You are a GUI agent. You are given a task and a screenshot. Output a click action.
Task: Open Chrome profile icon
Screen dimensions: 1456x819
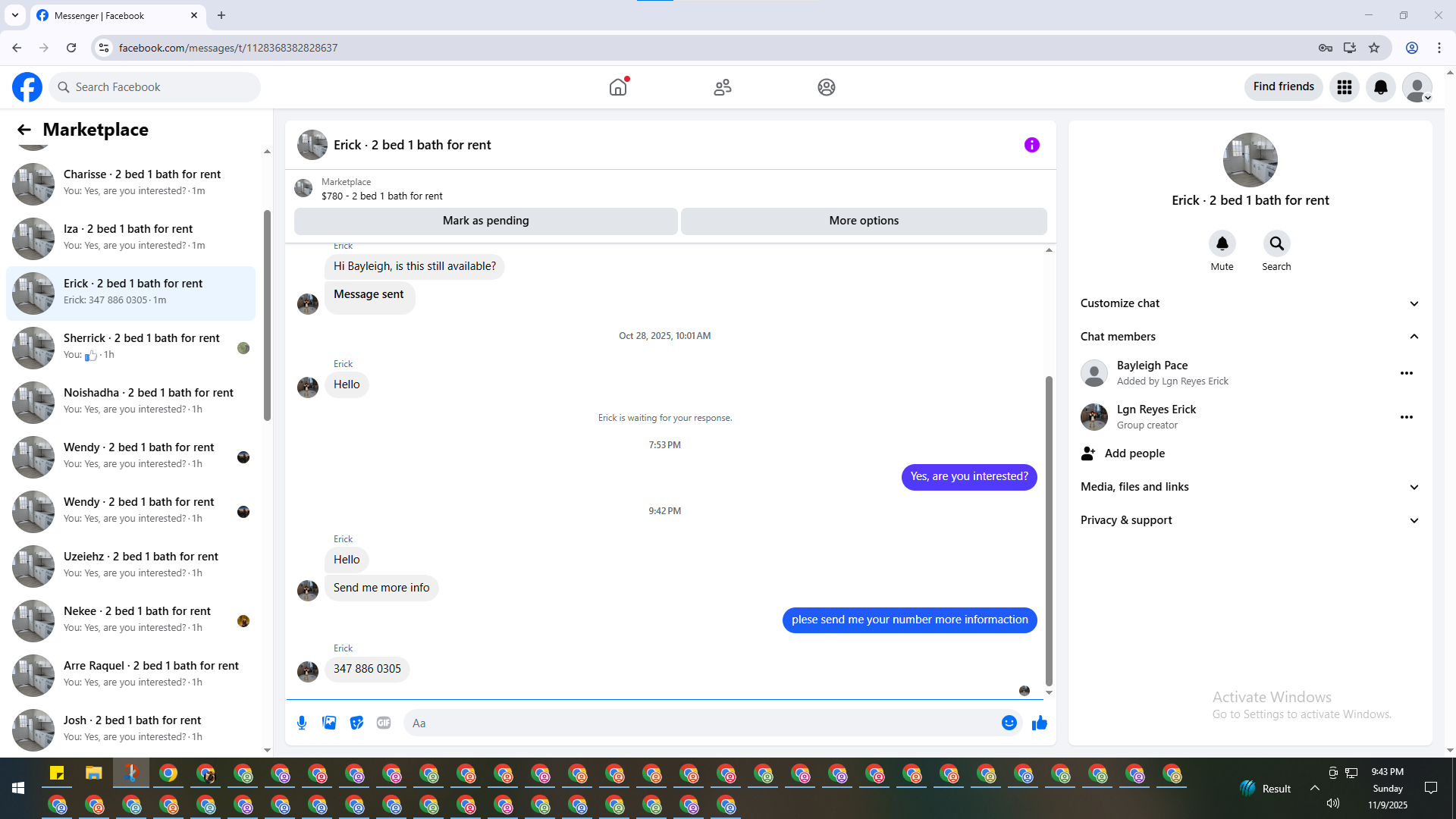[1412, 48]
